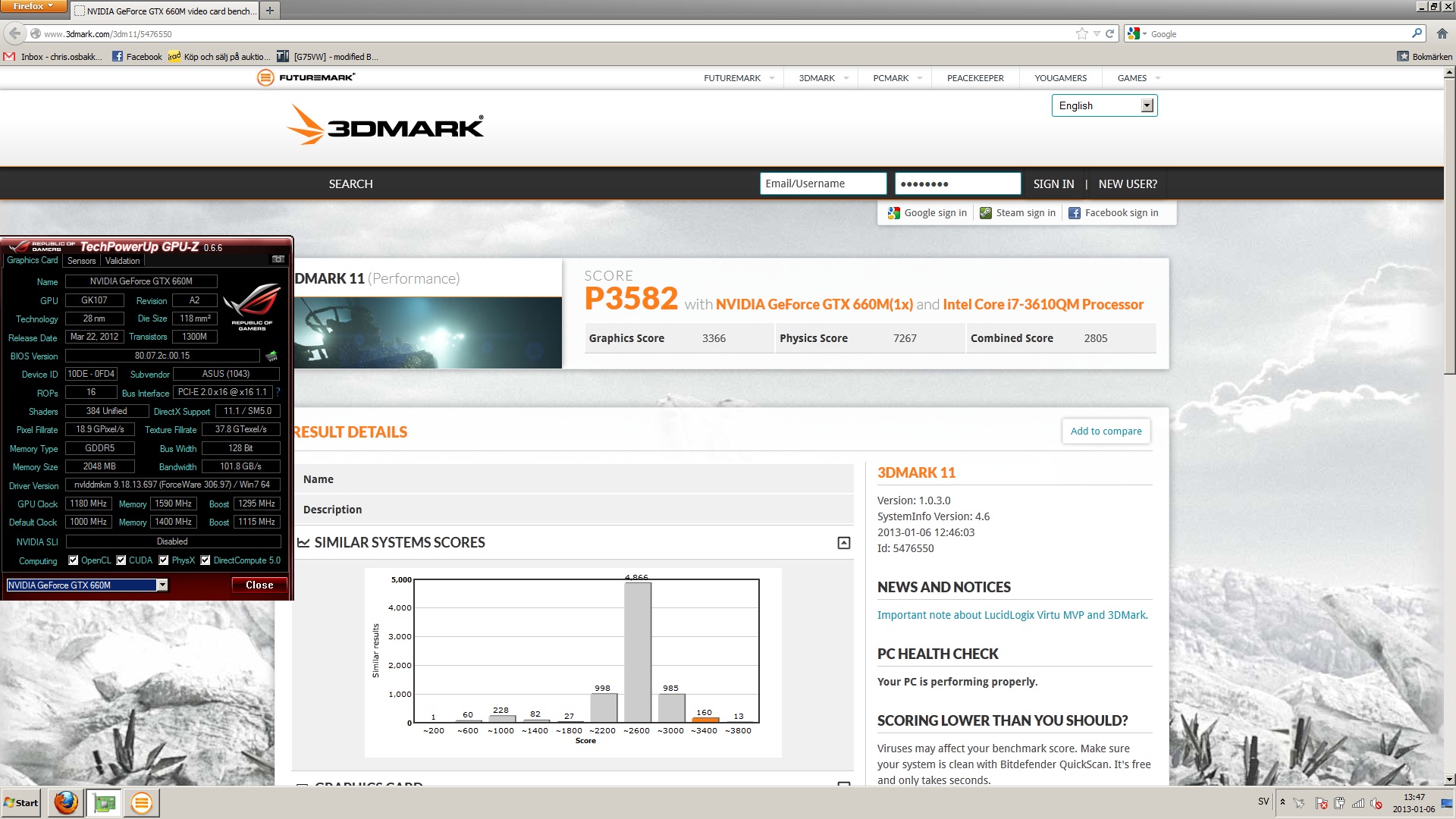The image size is (1456, 819).
Task: Bookmark this page with the star icon
Action: (x=1081, y=33)
